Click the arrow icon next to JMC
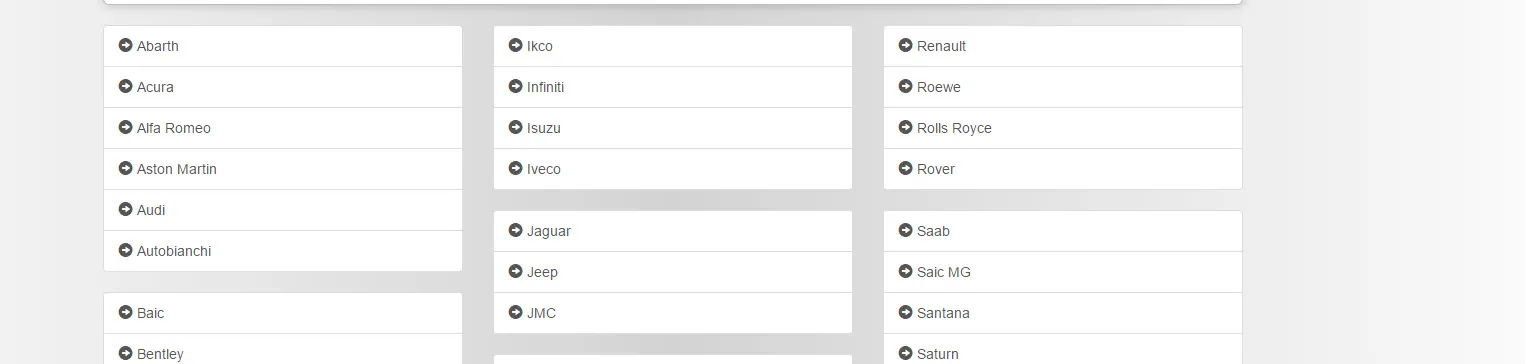Viewport: 1525px width, 364px height. [515, 312]
